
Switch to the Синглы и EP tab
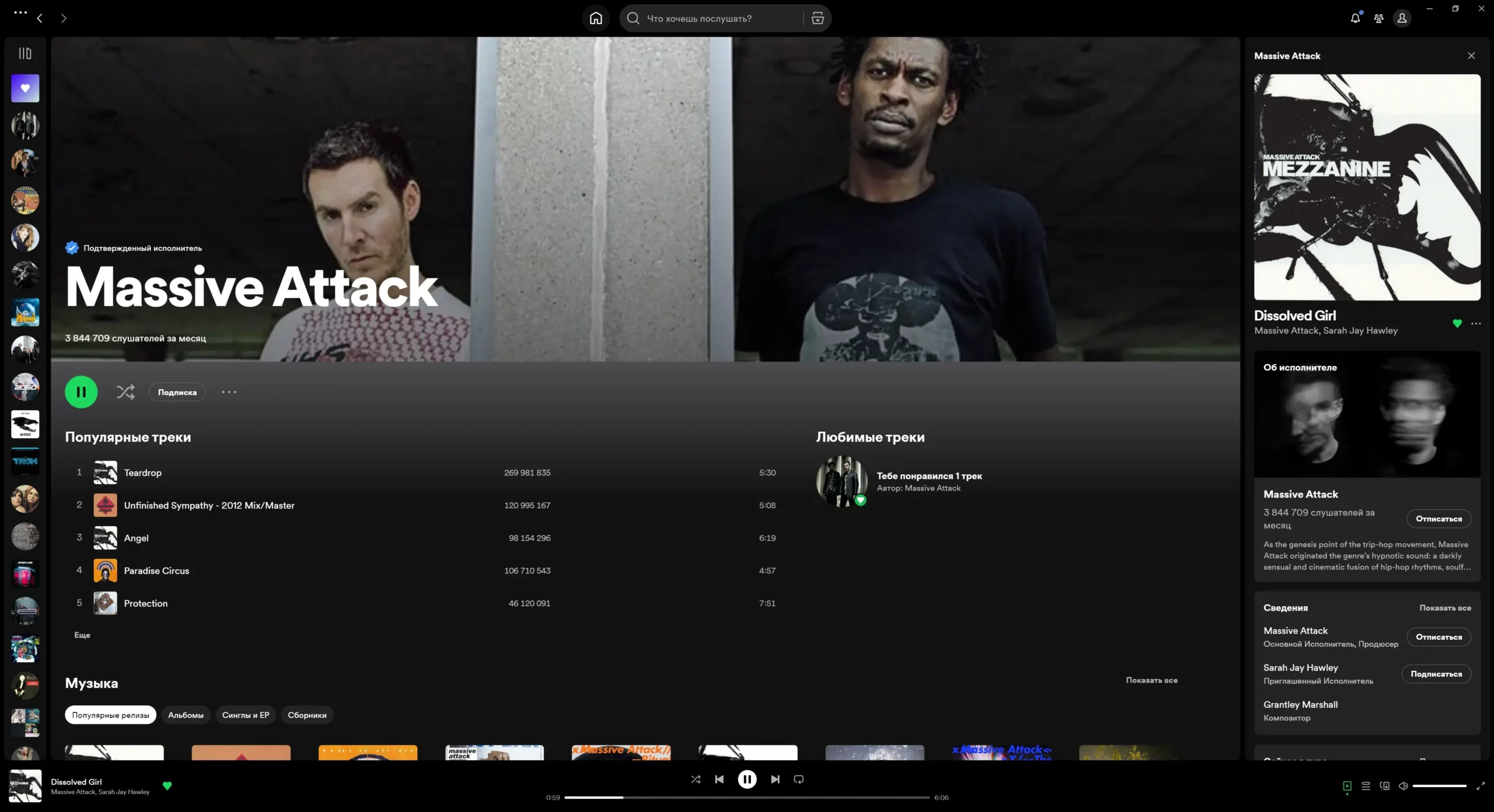pos(245,715)
